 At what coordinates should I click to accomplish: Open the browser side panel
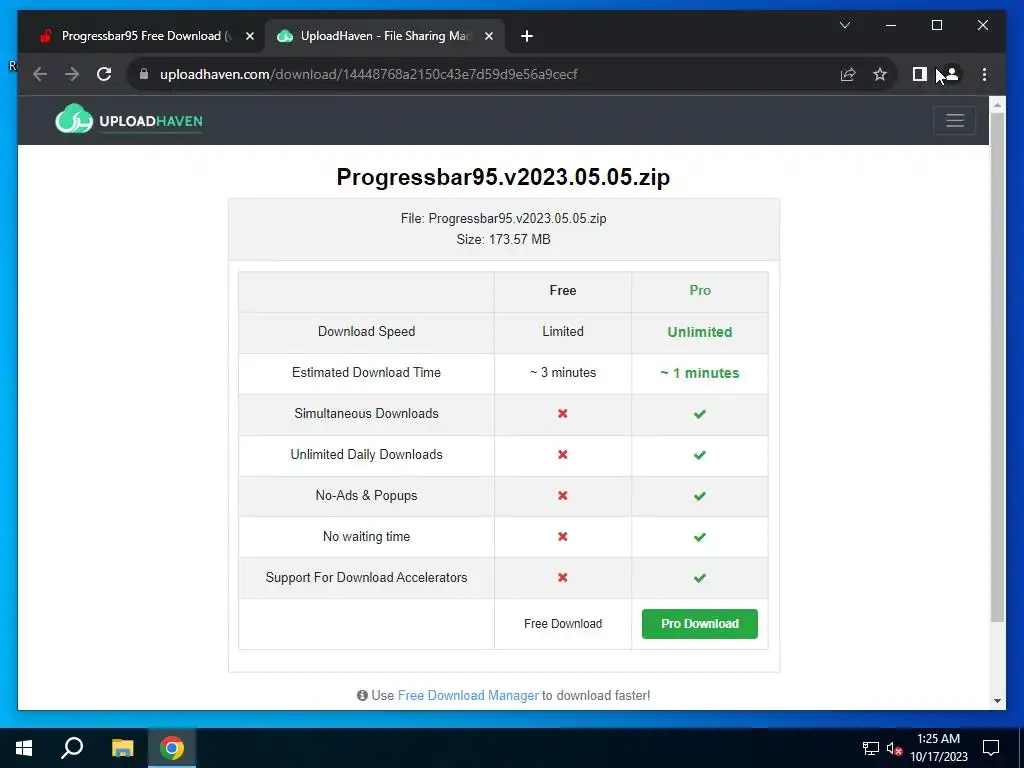(x=920, y=74)
